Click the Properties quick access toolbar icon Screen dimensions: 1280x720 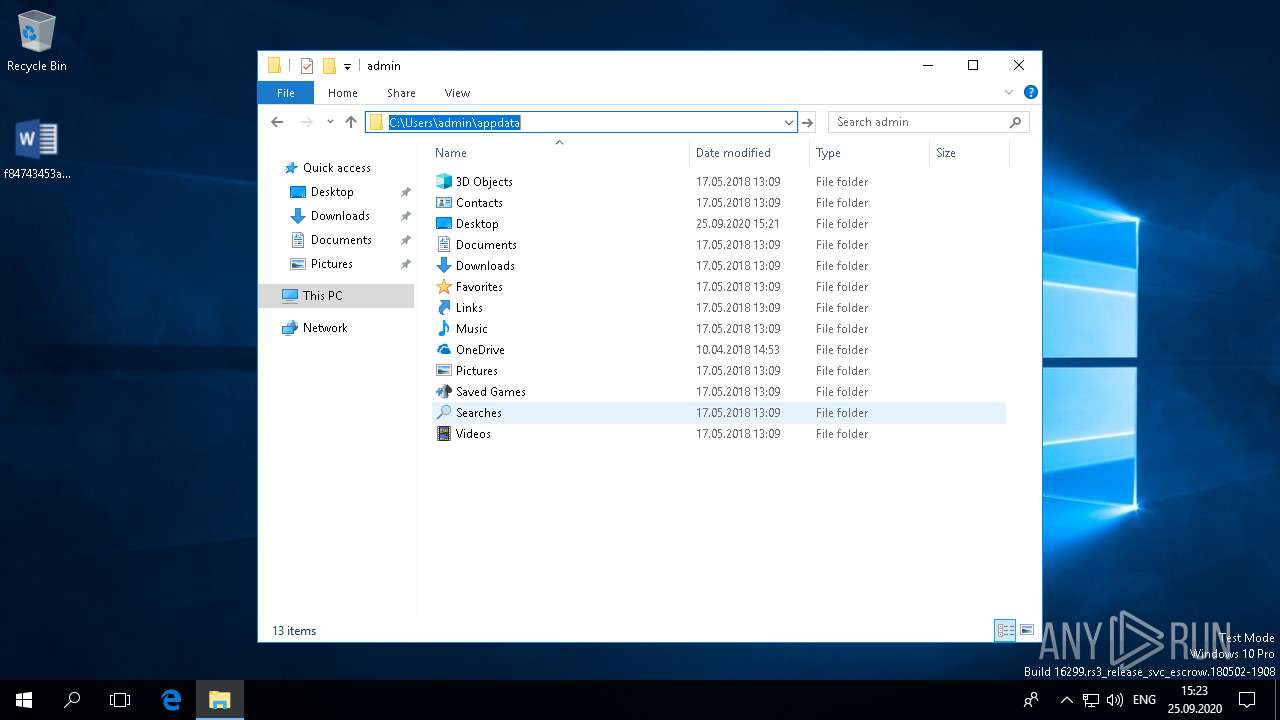[307, 66]
